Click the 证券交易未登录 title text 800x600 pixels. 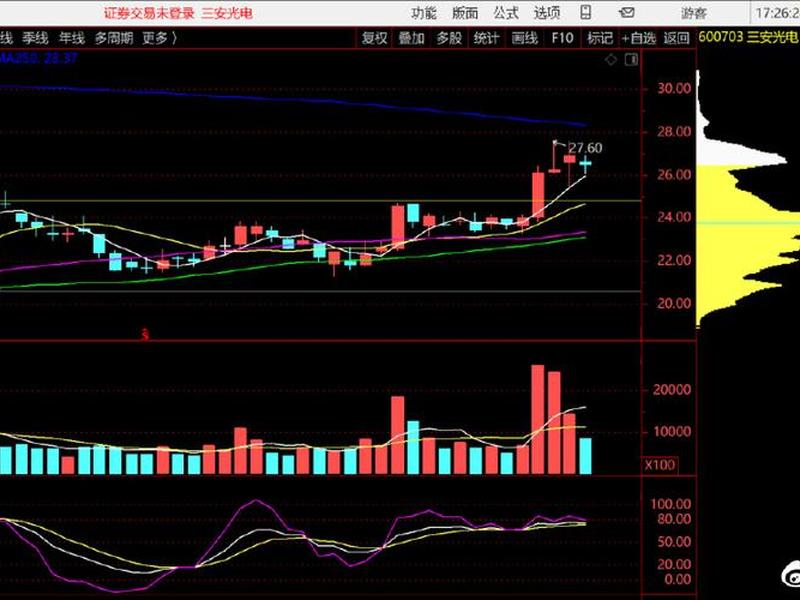[x=149, y=13]
